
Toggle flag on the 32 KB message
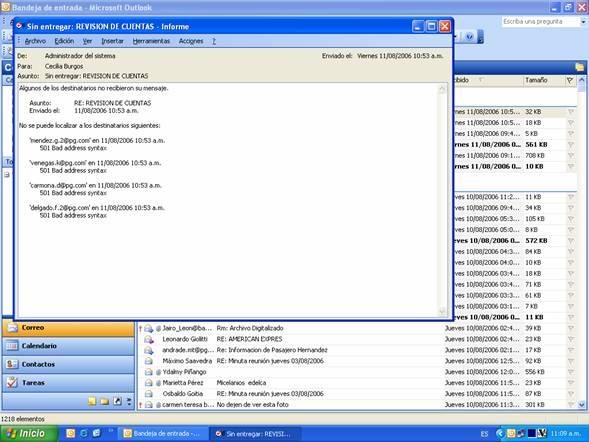(x=571, y=112)
